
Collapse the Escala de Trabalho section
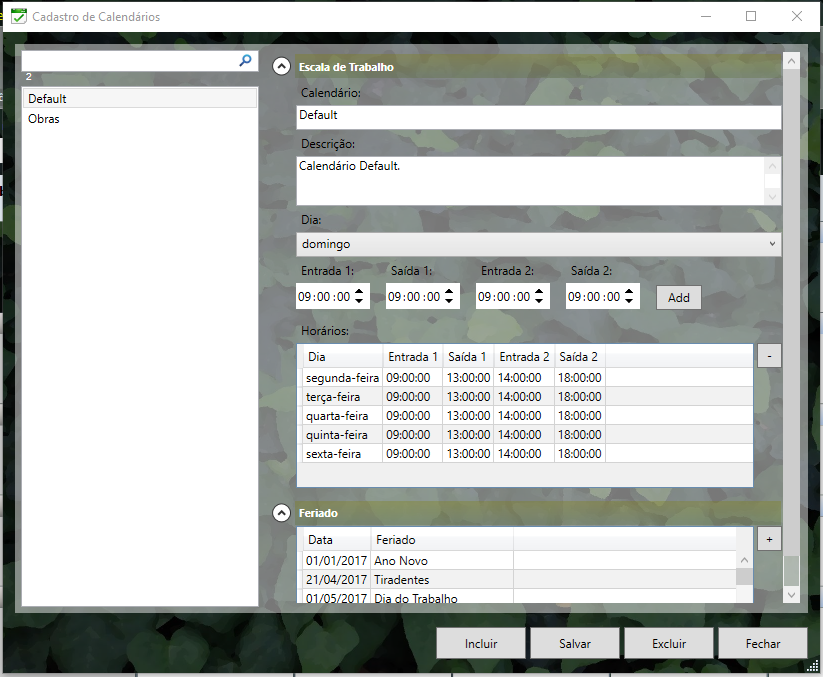click(x=281, y=67)
